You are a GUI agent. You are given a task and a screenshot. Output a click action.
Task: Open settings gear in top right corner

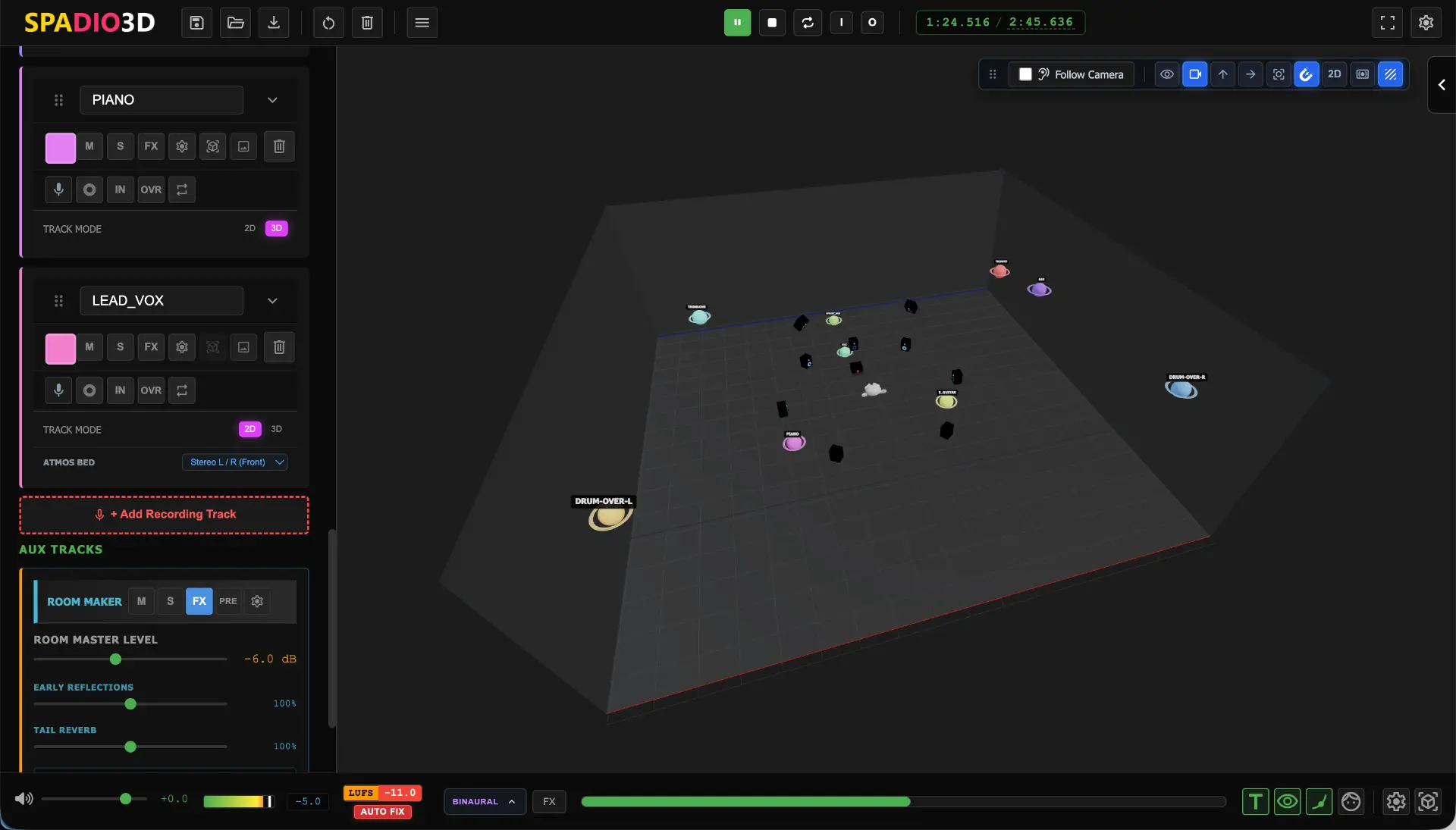(x=1426, y=23)
